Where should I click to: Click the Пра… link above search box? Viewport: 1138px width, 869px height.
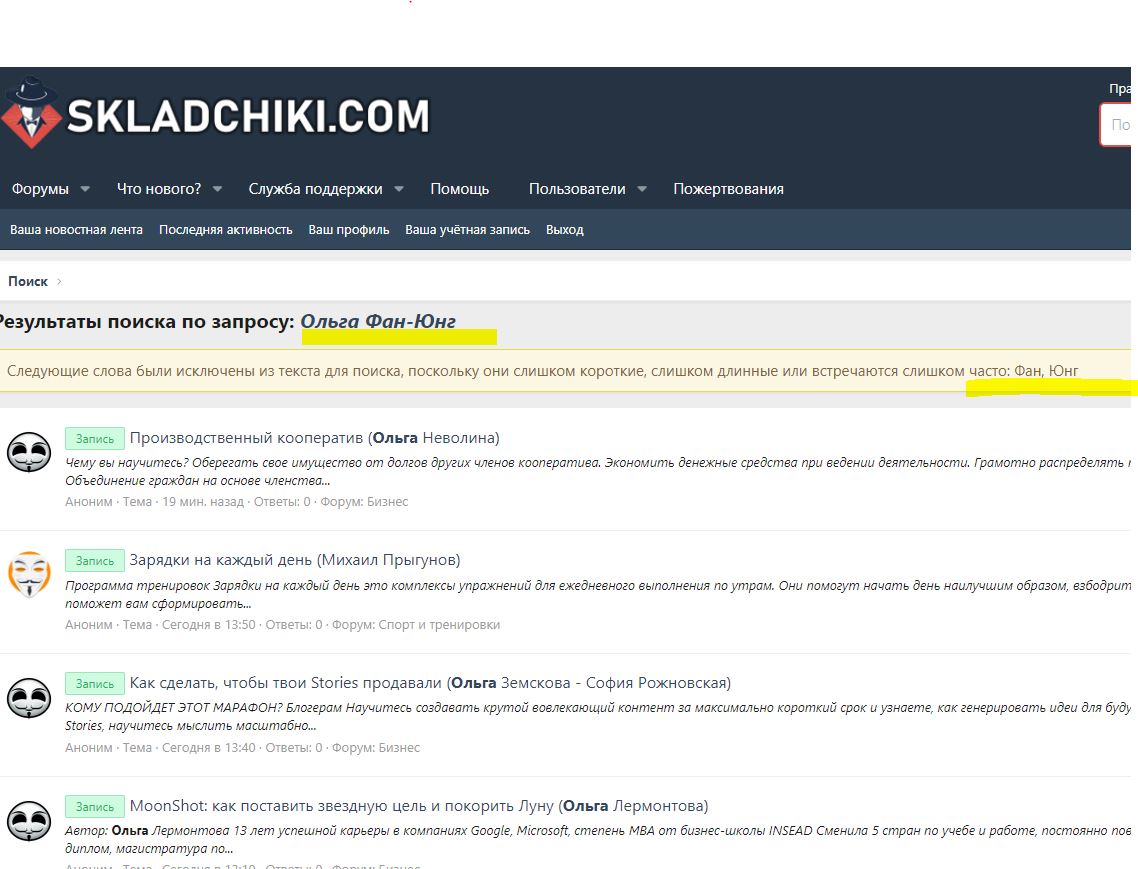[1120, 89]
